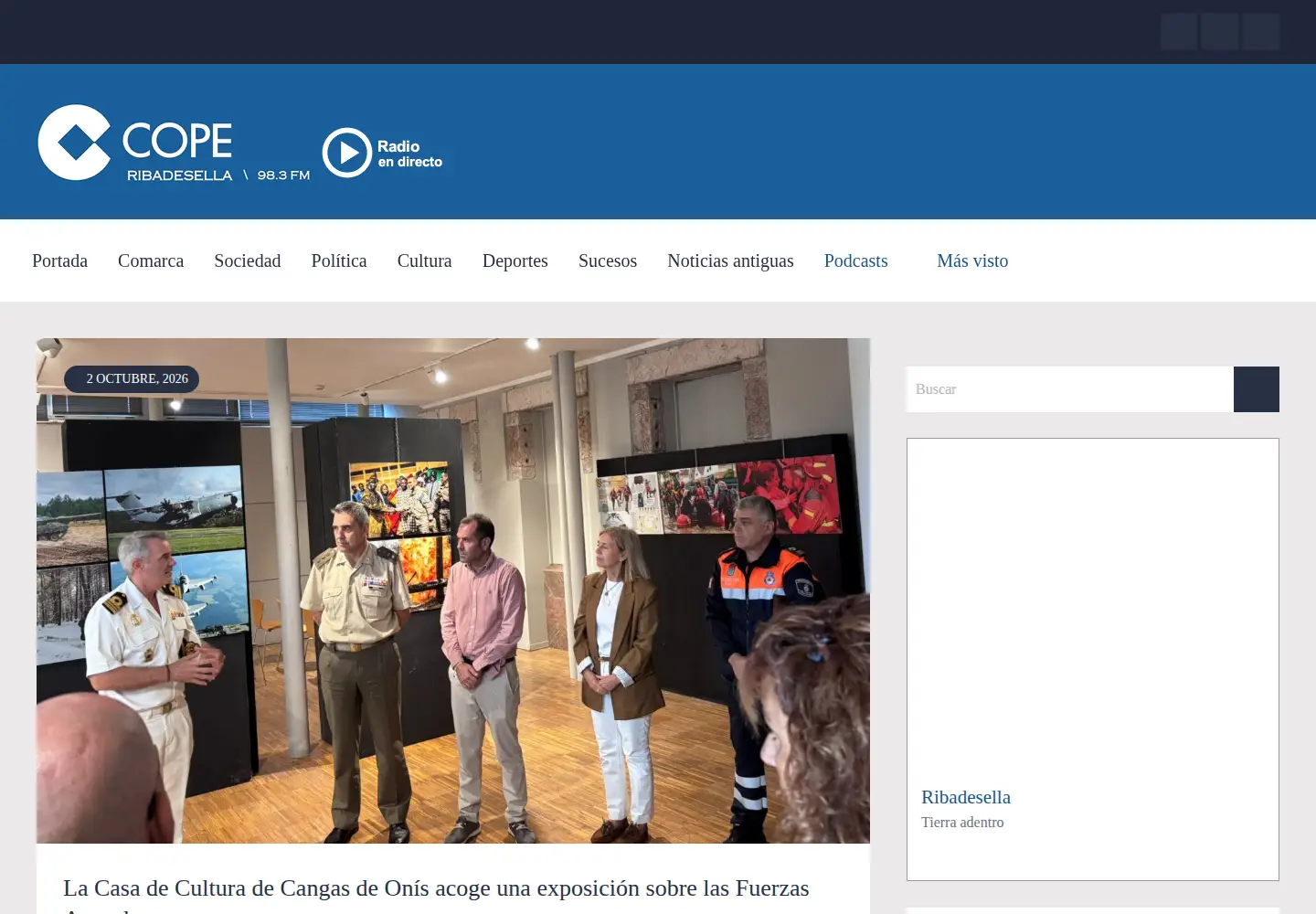The width and height of the screenshot is (1316, 914).
Task: Click the 2 OCTUBRE, 2026 date badge
Action: pyautogui.click(x=132, y=378)
